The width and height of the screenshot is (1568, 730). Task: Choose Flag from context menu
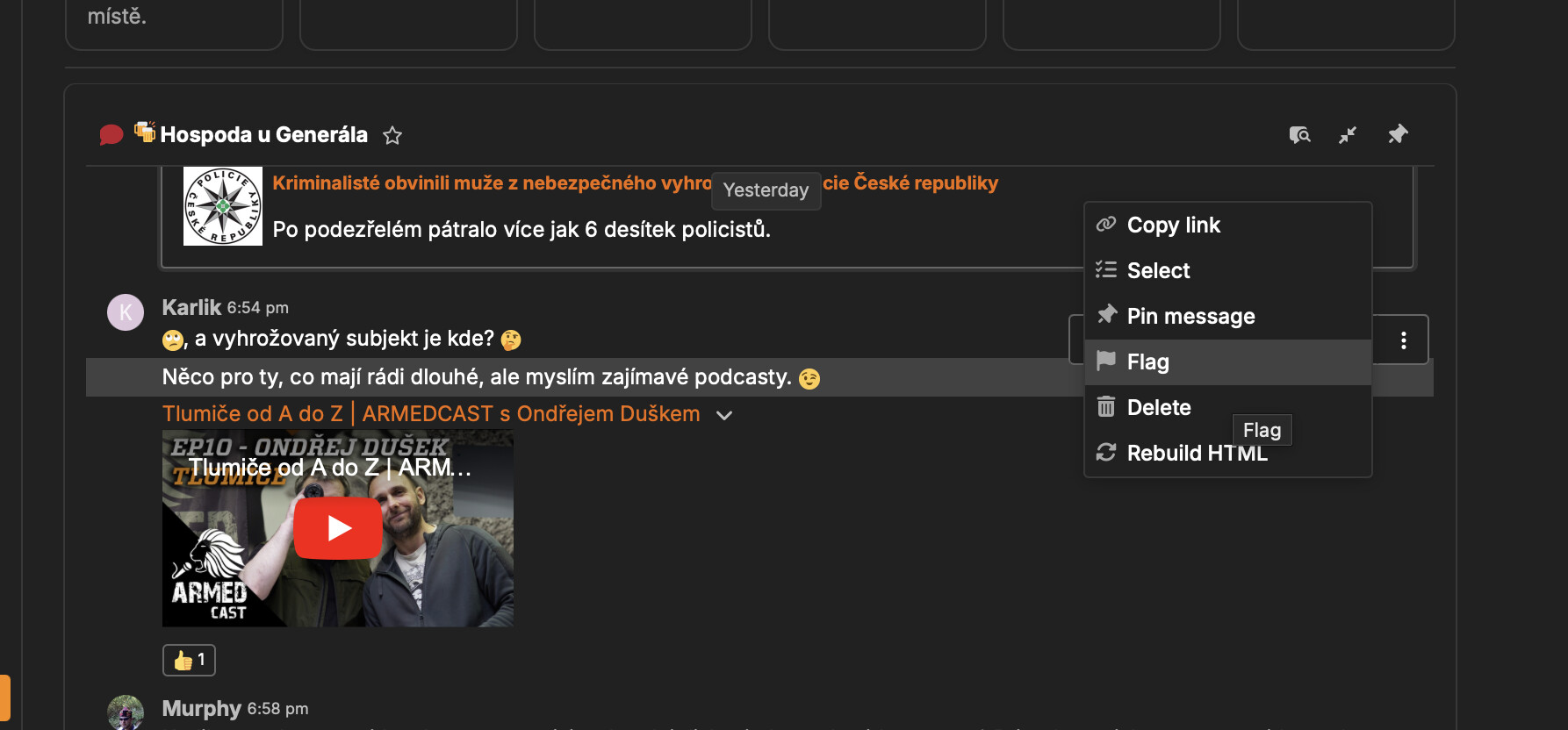click(1228, 362)
